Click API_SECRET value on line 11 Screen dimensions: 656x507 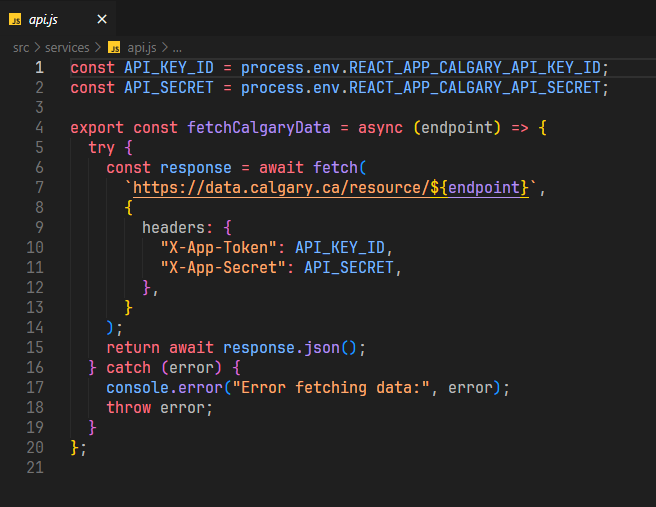[x=349, y=268]
